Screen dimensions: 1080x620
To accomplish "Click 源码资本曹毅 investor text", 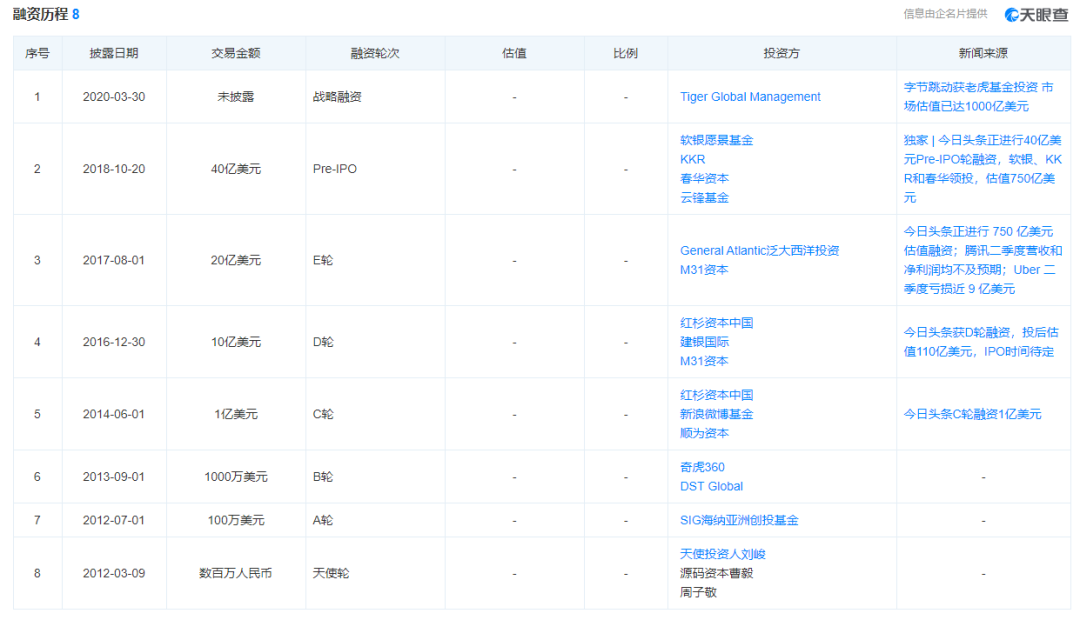I will pos(716,574).
